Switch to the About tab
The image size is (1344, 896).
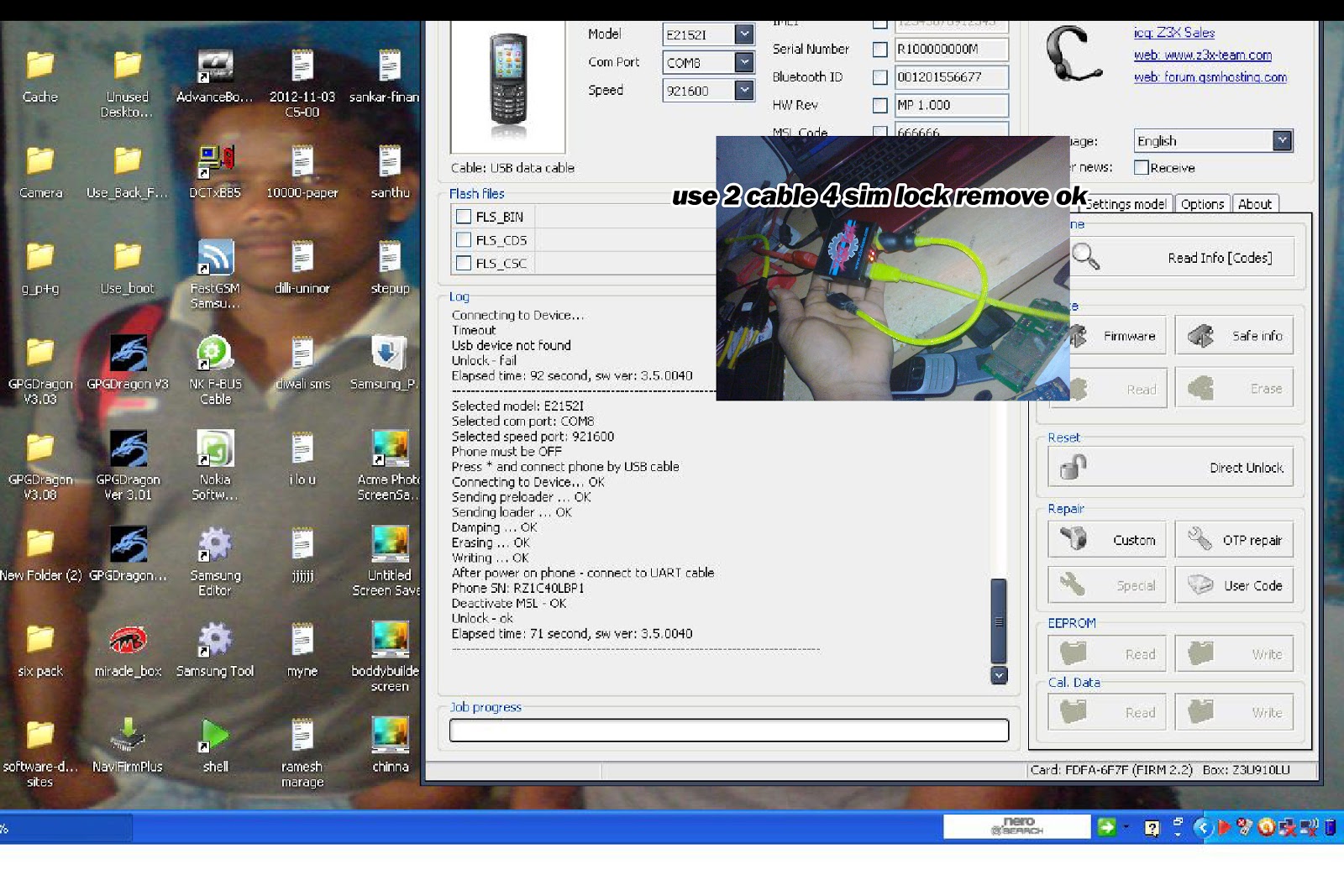[x=1254, y=204]
